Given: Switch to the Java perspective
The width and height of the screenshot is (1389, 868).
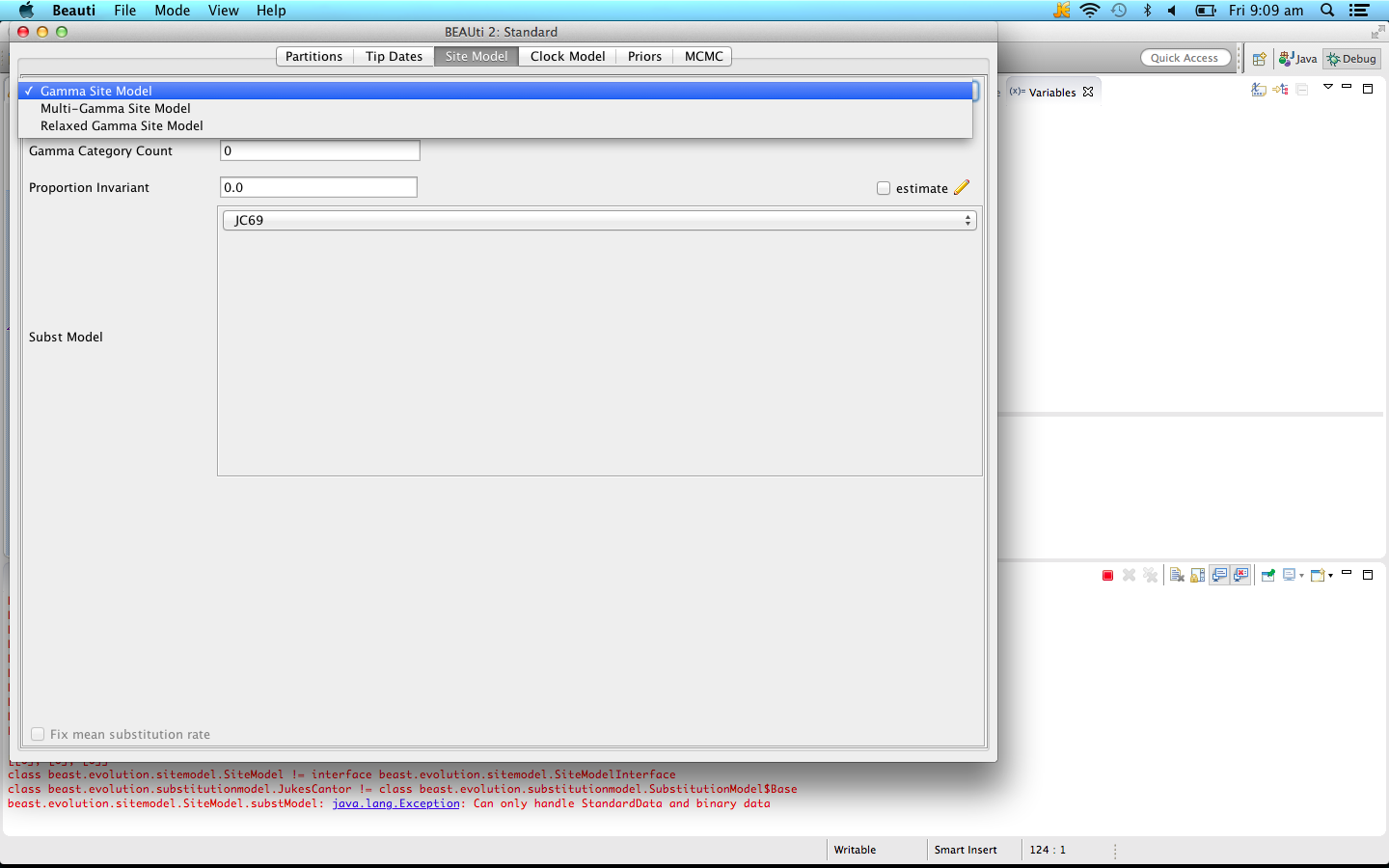Looking at the screenshot, I should click(1297, 59).
